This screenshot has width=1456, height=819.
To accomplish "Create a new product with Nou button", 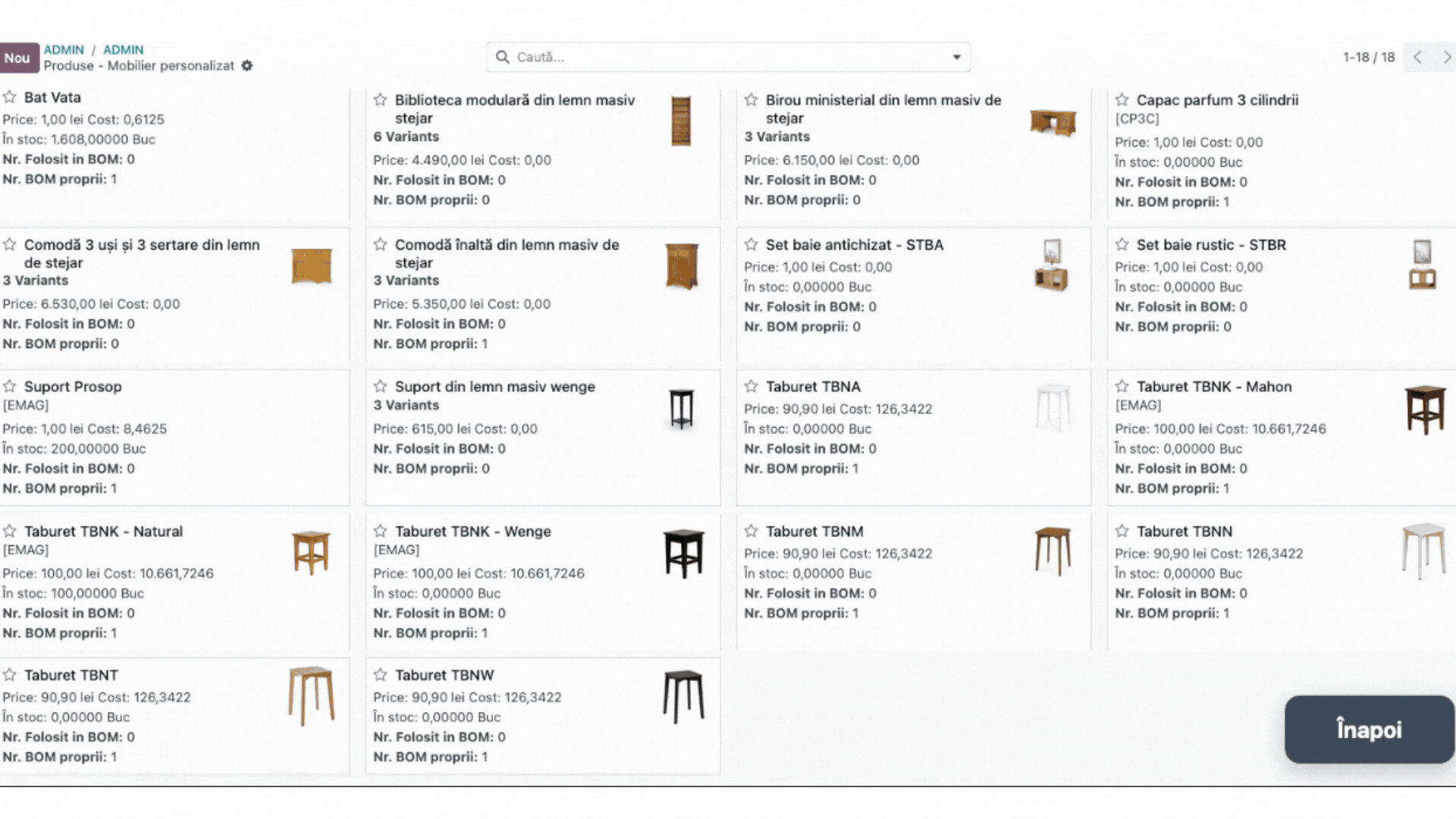I will click(x=18, y=58).
